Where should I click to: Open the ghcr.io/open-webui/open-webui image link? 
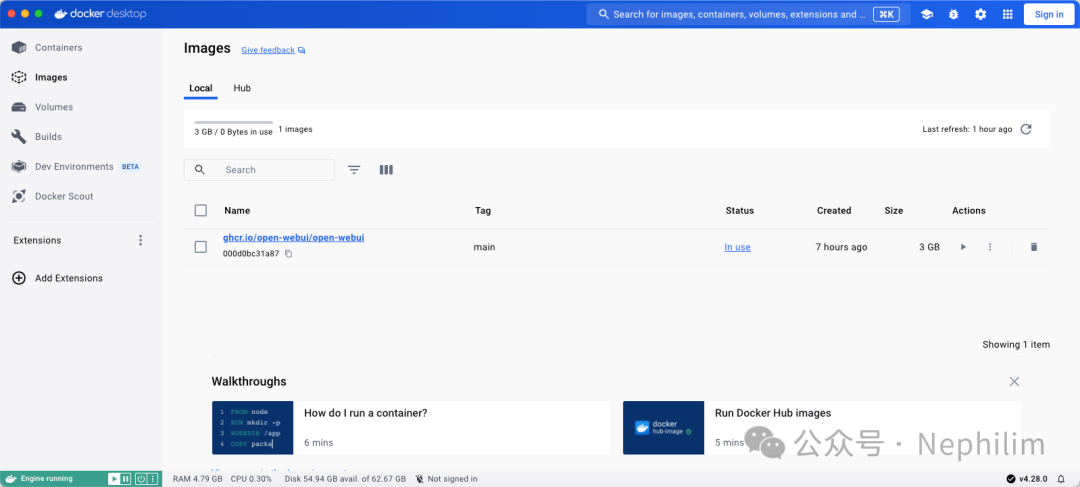[293, 238]
